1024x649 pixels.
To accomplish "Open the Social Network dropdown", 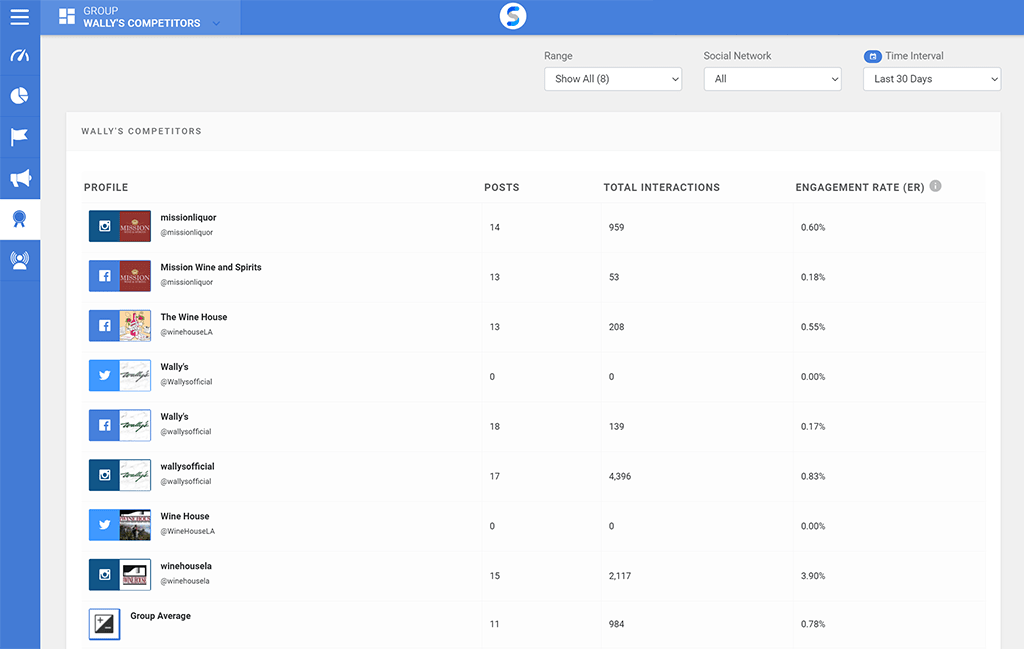I will coord(772,79).
